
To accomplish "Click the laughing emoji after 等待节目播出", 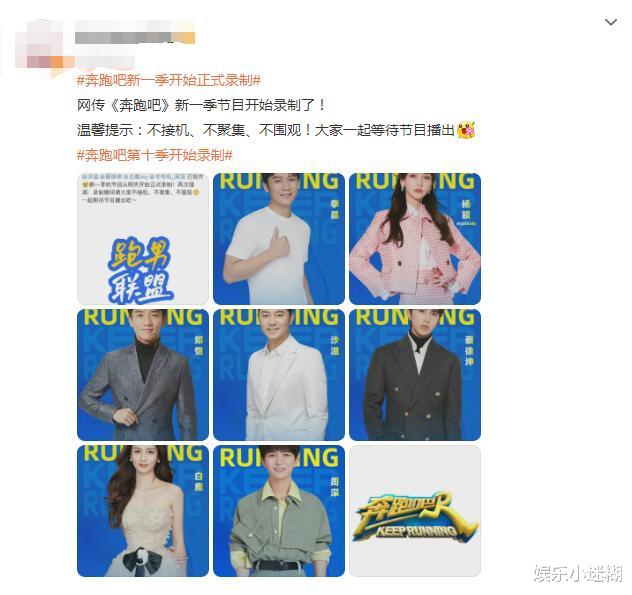I will [x=466, y=130].
